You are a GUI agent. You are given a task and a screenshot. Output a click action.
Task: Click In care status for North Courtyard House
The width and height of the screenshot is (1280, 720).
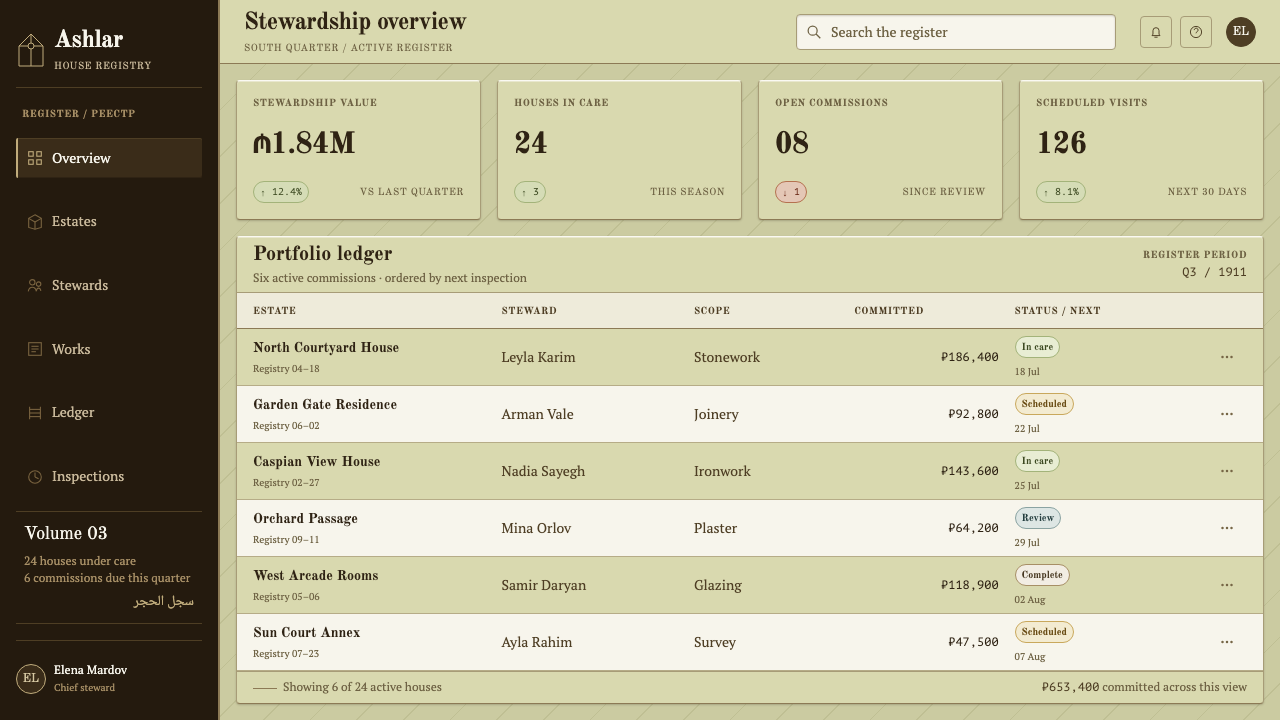coord(1037,347)
